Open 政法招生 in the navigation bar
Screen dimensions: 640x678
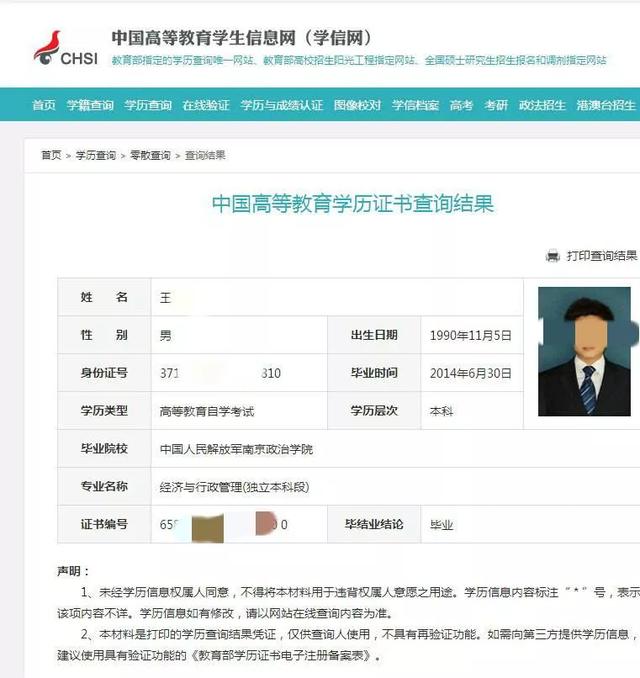click(x=542, y=105)
